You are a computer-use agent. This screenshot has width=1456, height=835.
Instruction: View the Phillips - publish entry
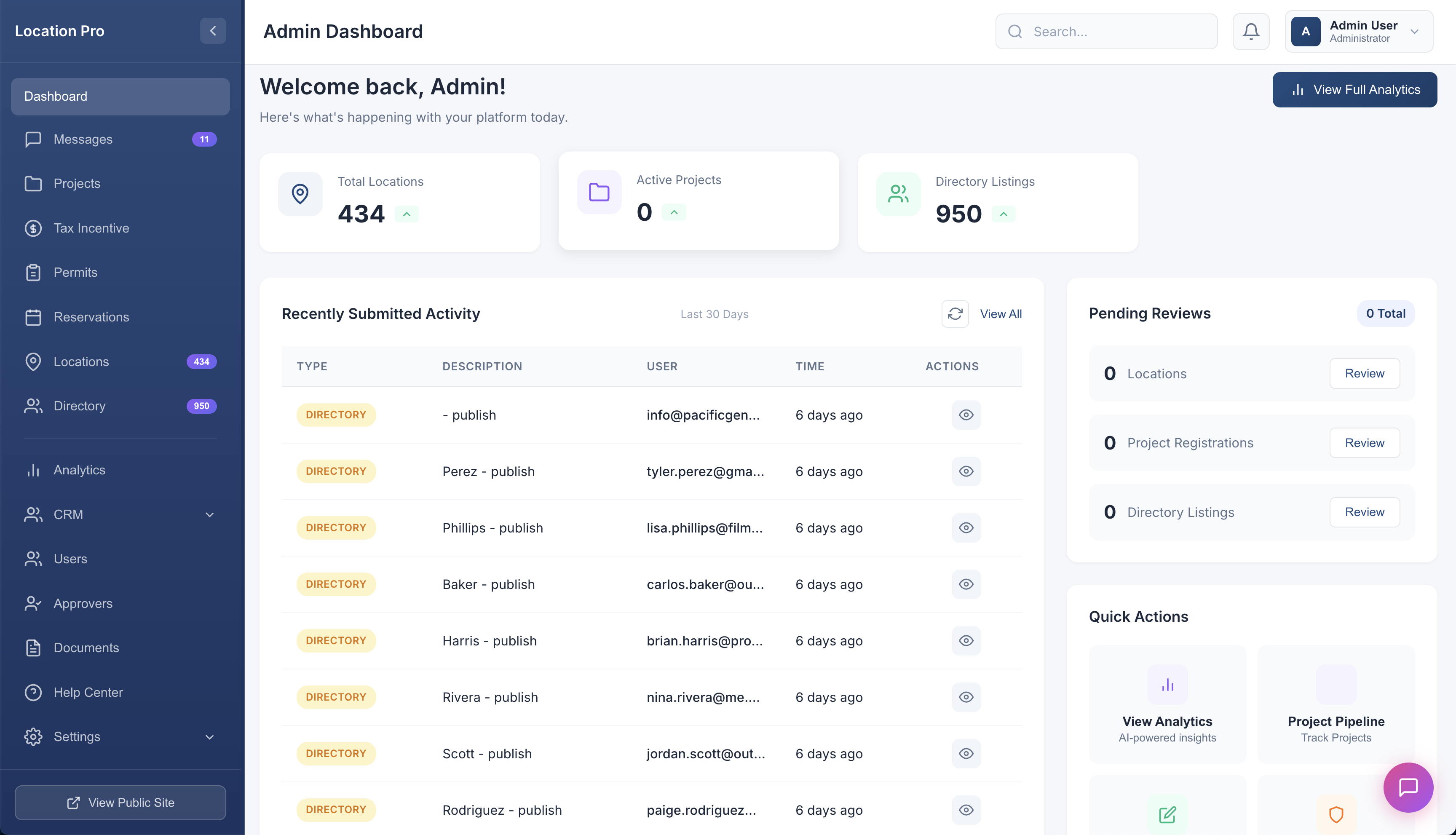(x=966, y=527)
